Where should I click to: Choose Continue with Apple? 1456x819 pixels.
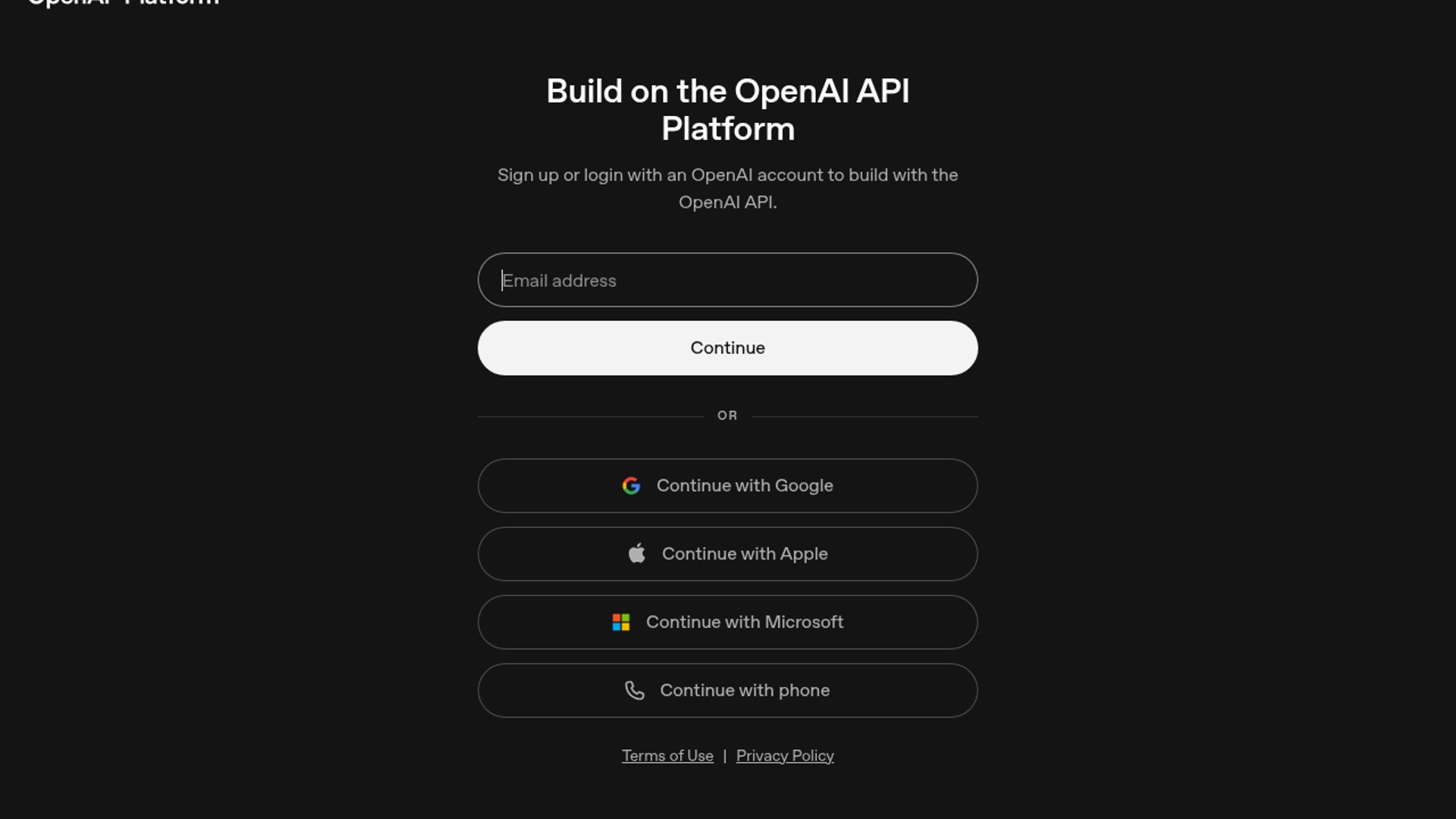(728, 554)
